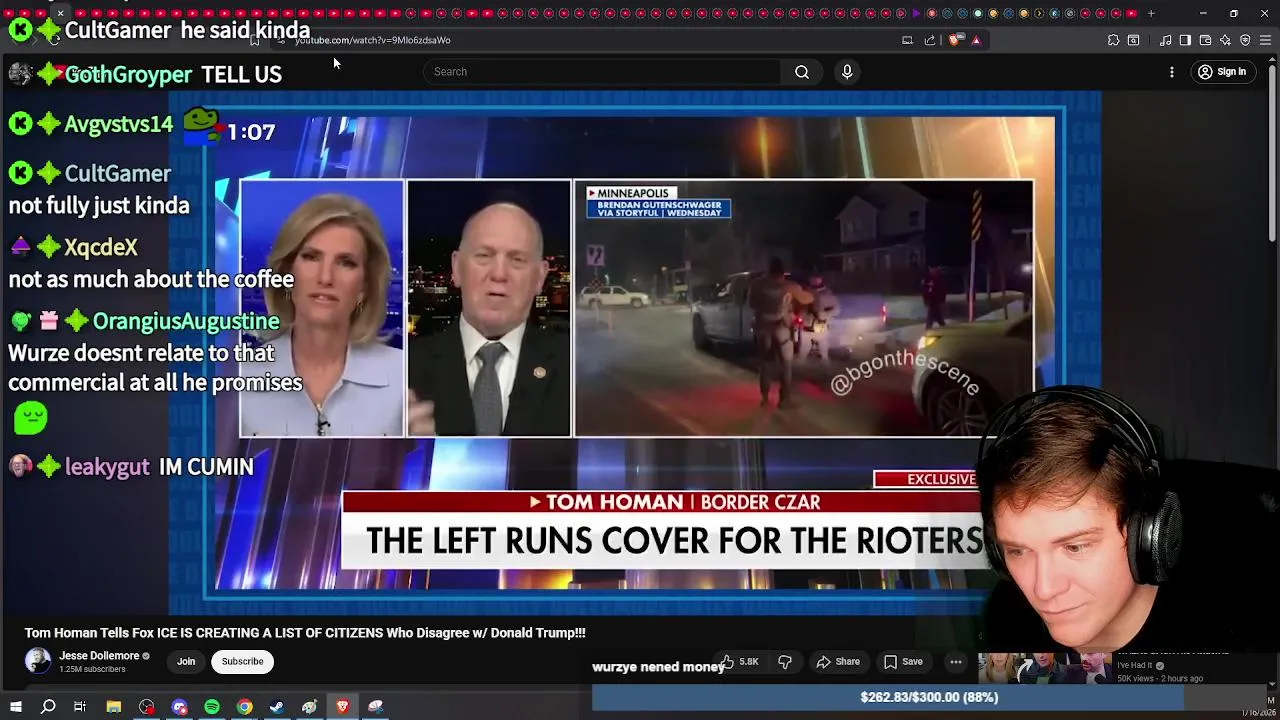Screen dimensions: 1280x720
Task: Start voice search with microphone icon
Action: [847, 72]
